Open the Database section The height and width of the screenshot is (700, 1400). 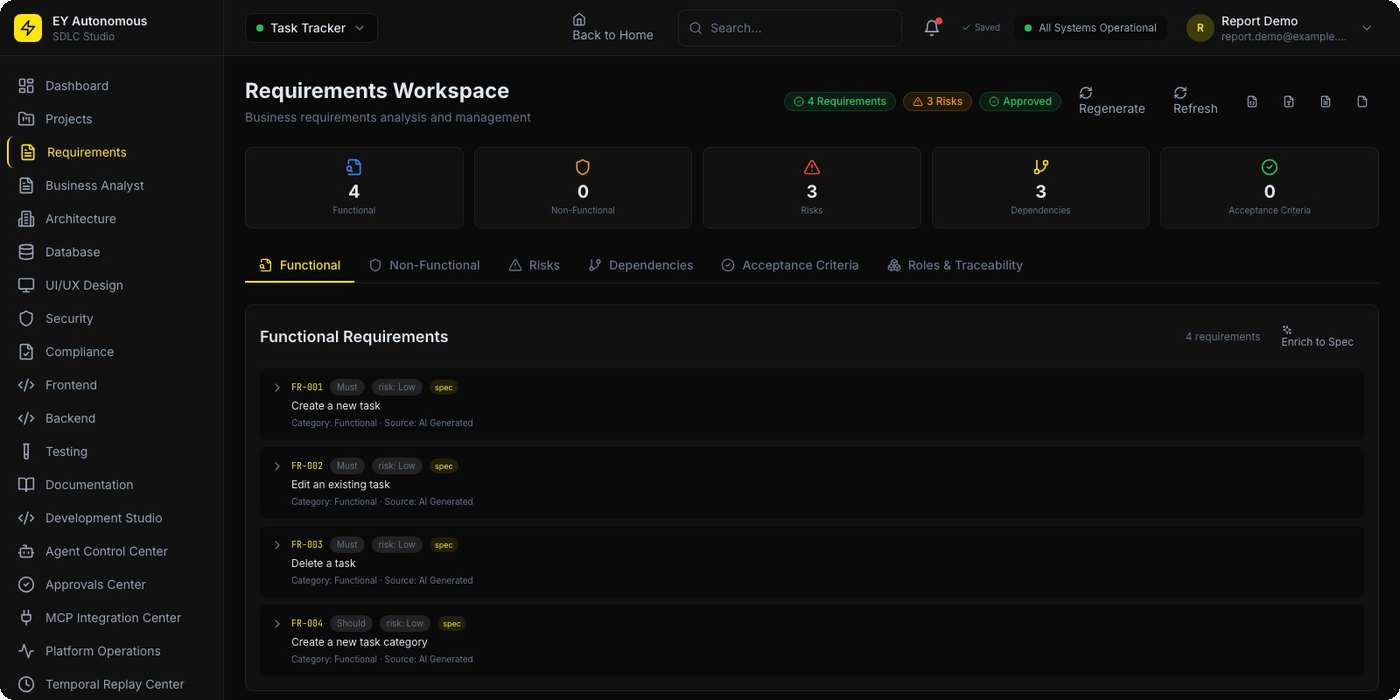pyautogui.click(x=111, y=252)
